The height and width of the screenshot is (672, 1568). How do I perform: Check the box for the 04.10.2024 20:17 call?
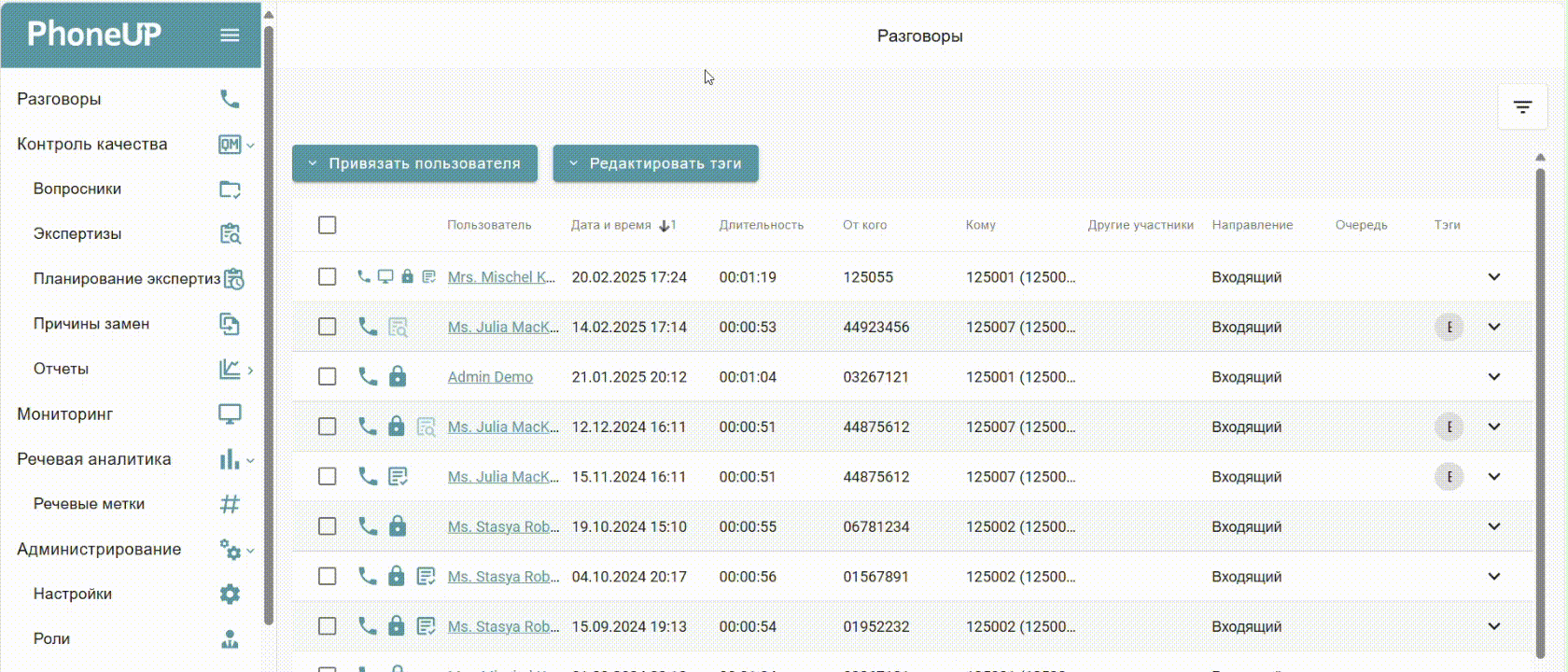[327, 577]
